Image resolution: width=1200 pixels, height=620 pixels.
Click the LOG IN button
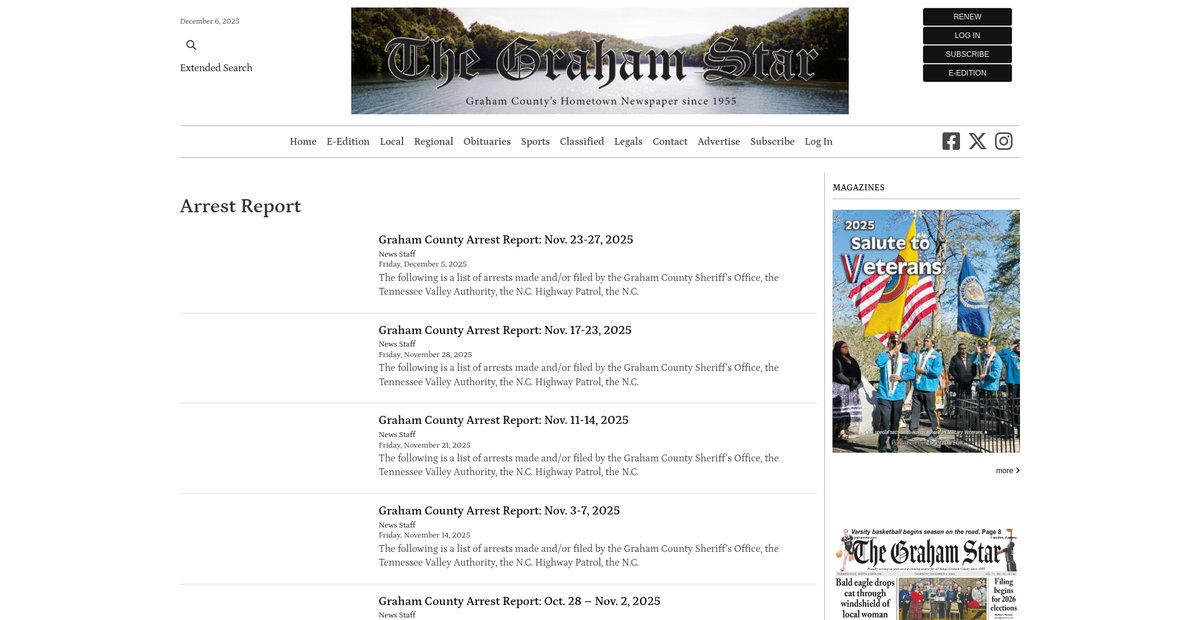pyautogui.click(x=967, y=36)
